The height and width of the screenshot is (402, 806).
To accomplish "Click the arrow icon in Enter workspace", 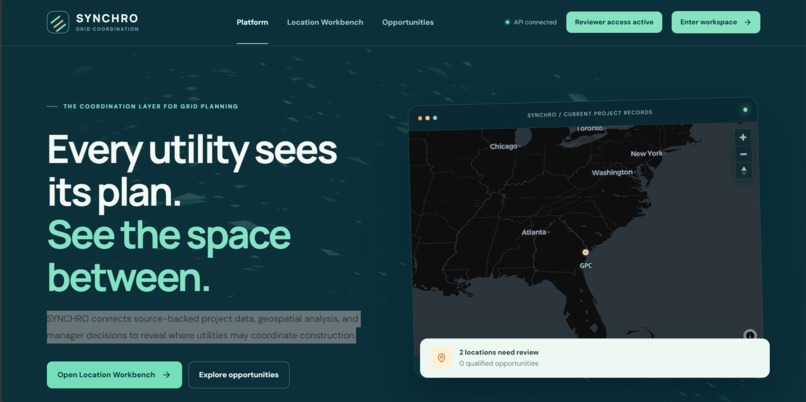I will click(x=747, y=22).
